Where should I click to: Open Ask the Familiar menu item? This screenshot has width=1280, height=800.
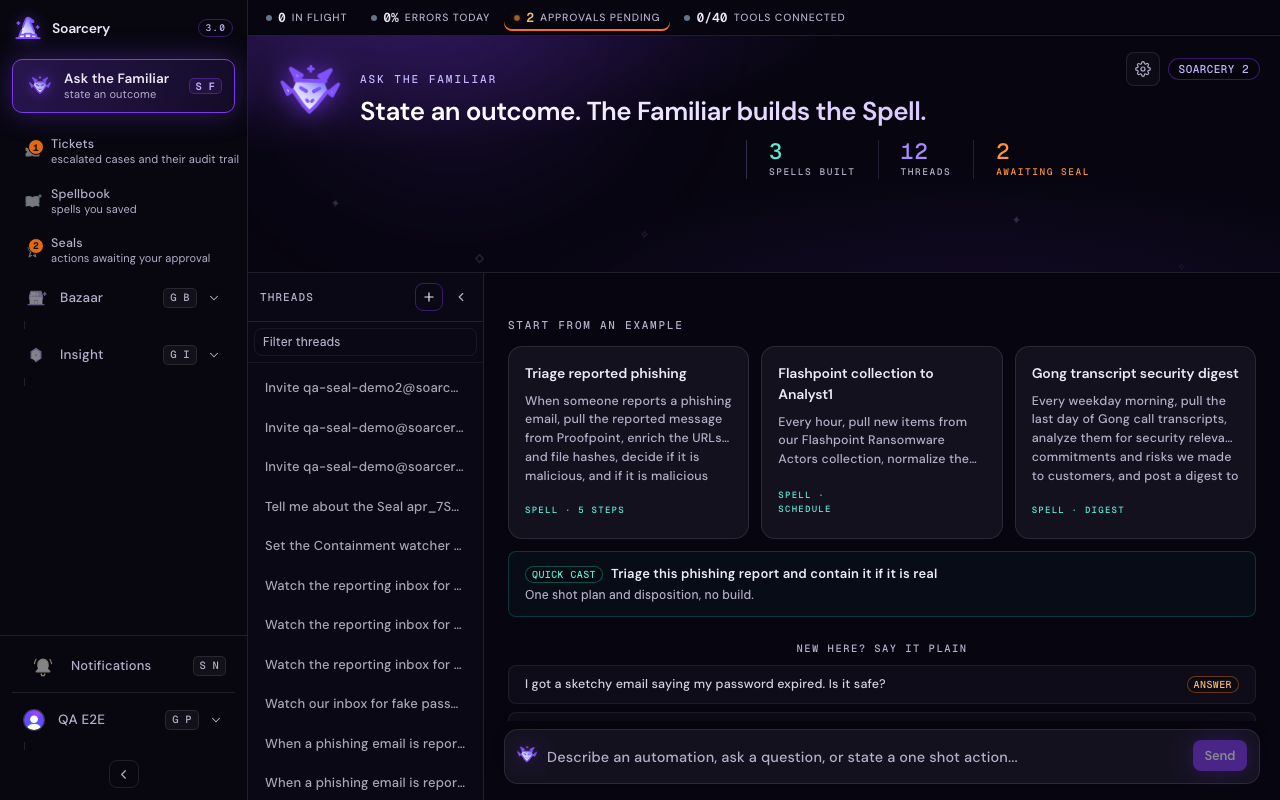[123, 86]
